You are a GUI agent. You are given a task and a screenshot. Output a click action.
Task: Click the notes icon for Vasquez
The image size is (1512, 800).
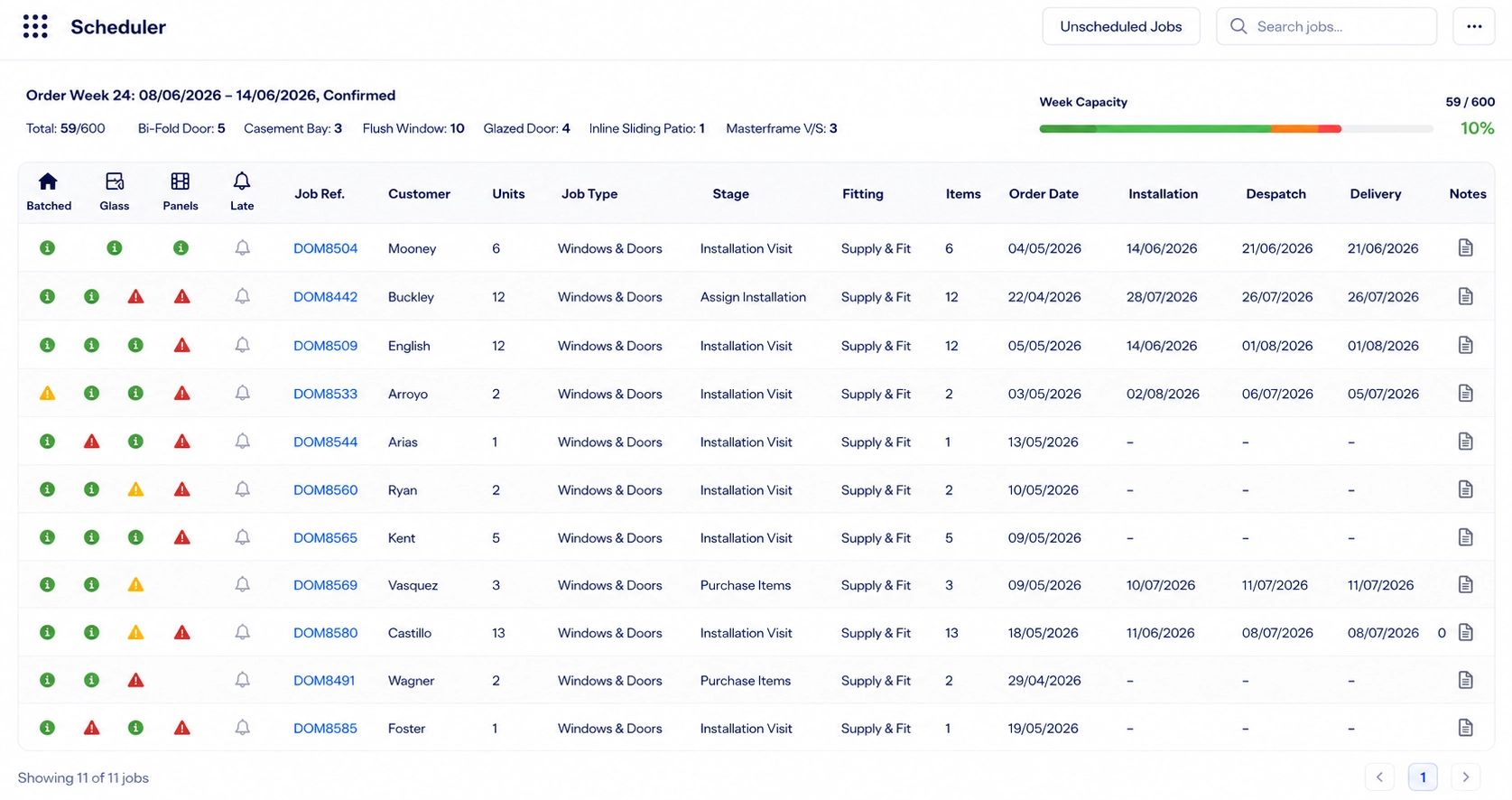1466,584
